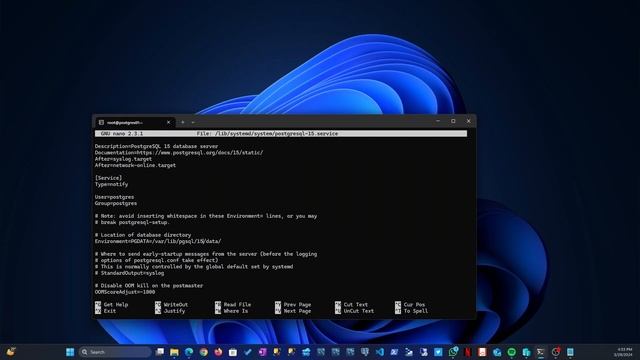Click the '# StandardOutput=syslog' line

129,273
